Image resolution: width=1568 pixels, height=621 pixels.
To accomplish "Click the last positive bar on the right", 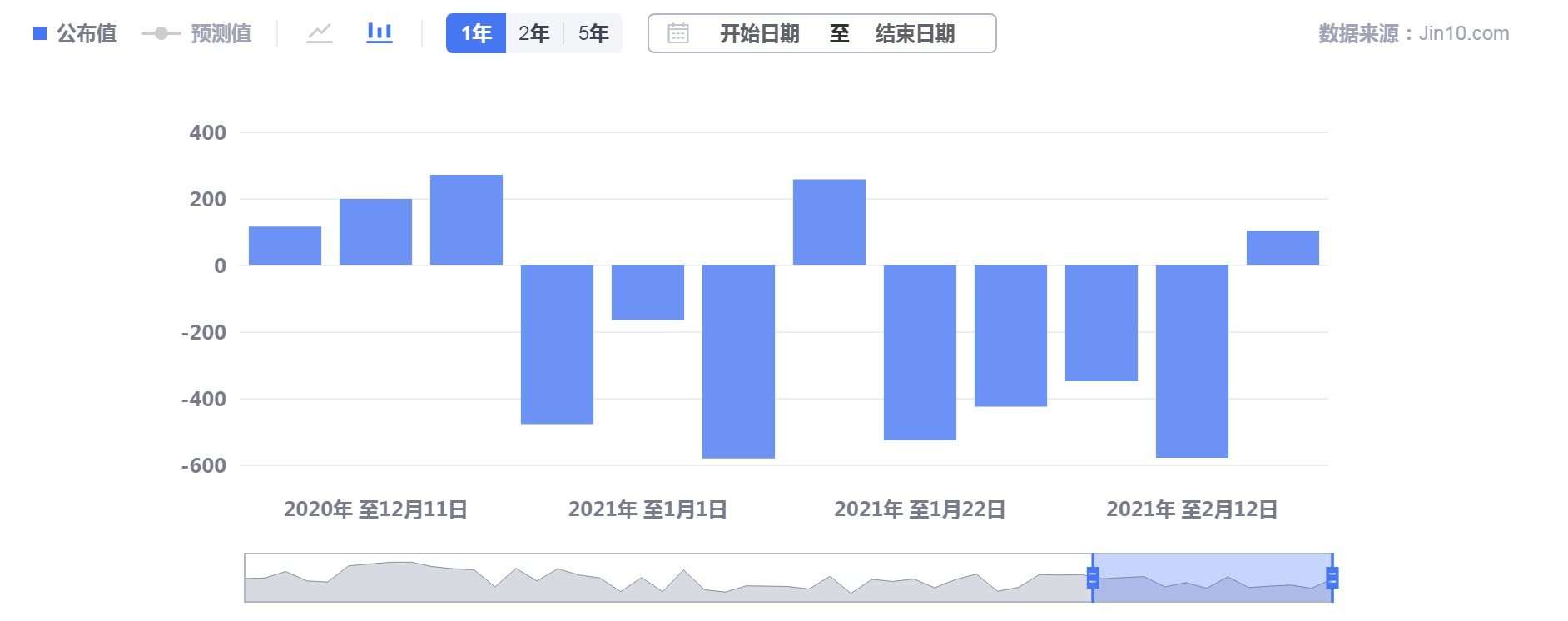I will (x=1283, y=247).
